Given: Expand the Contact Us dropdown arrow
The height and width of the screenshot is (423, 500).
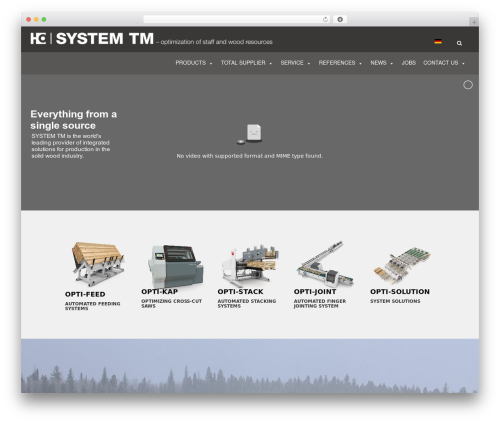Looking at the screenshot, I should coord(463,63).
